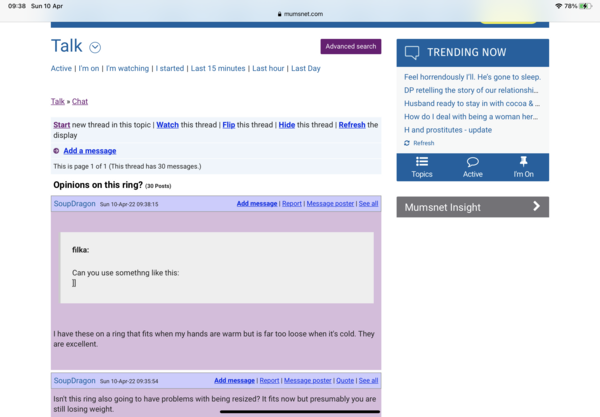The image size is (600, 417).
Task: Show threads from Last 15 minutes
Action: [x=218, y=68]
